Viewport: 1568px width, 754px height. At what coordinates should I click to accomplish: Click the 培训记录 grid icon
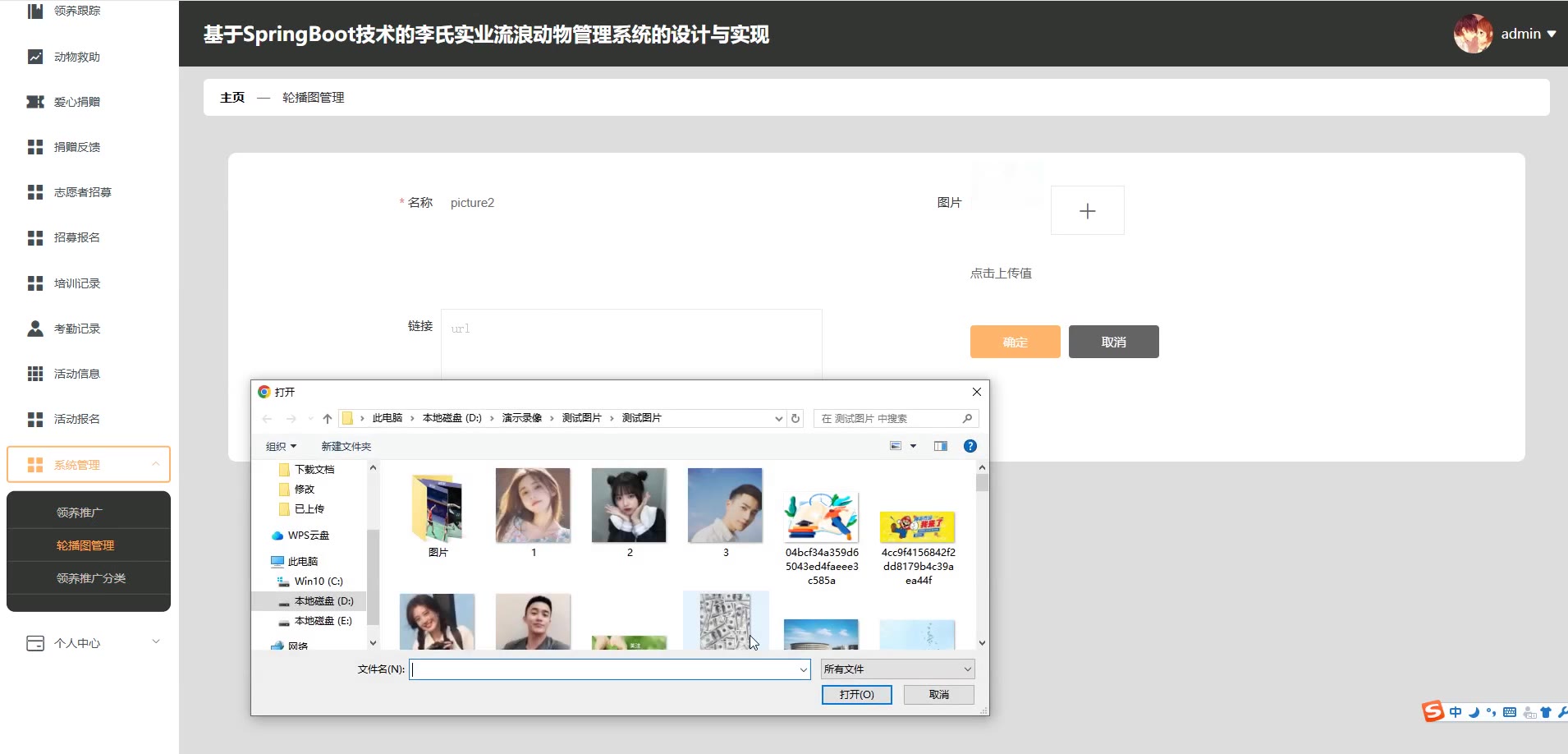click(x=35, y=283)
